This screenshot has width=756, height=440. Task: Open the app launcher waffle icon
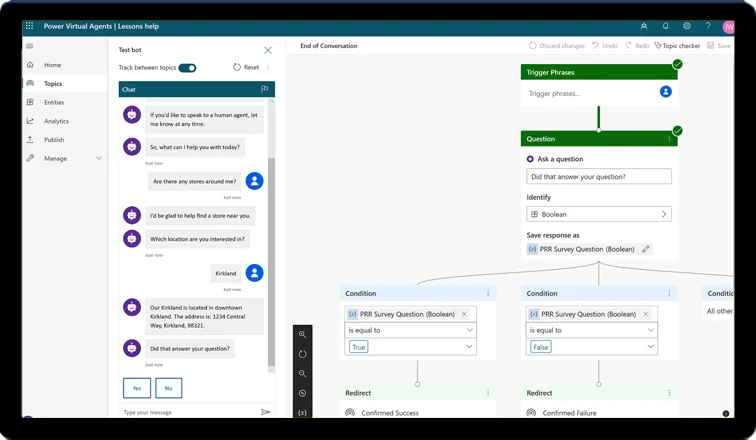30,26
